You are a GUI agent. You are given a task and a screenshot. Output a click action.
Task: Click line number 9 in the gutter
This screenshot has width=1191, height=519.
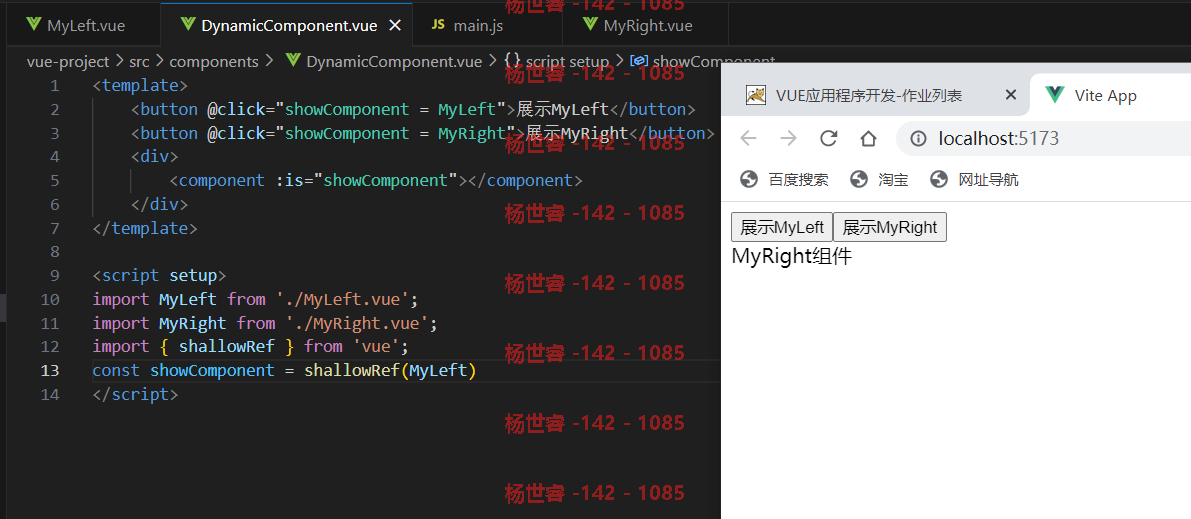click(54, 275)
